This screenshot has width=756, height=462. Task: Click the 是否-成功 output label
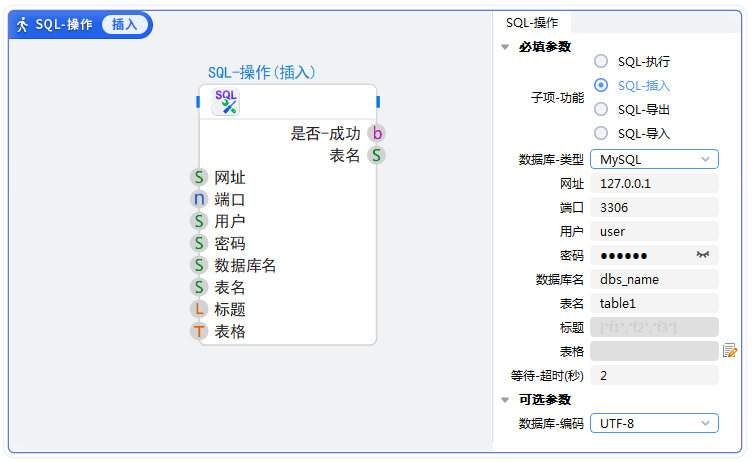(325, 133)
